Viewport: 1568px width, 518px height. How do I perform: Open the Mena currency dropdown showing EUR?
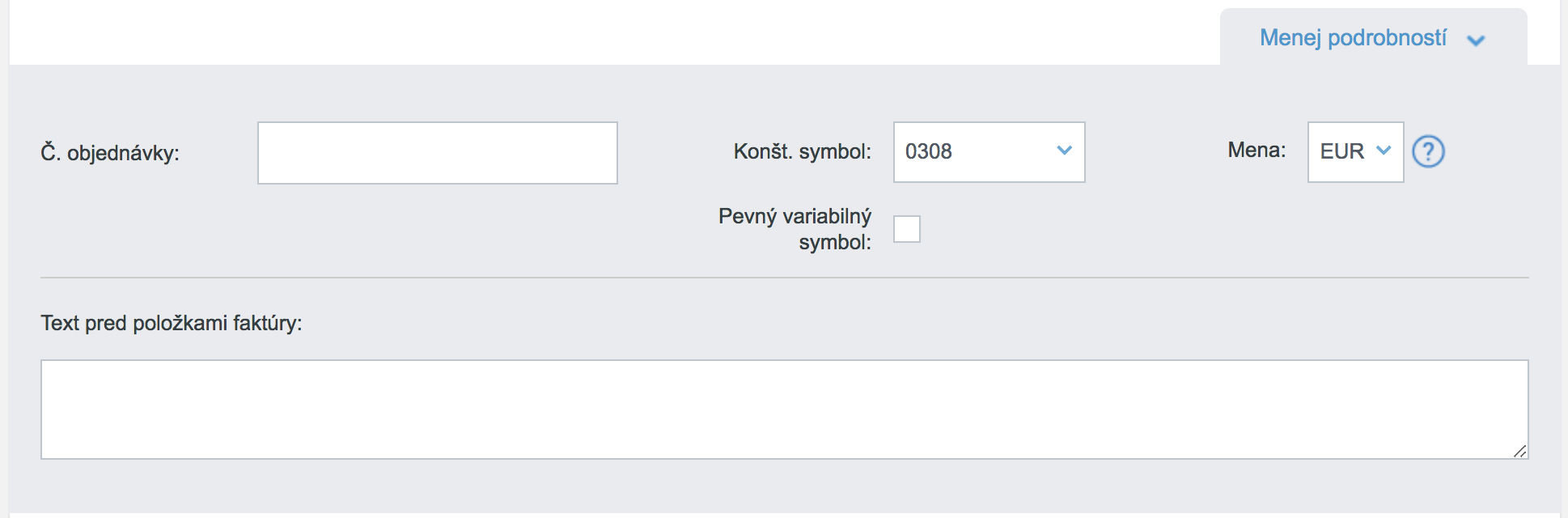[1355, 152]
